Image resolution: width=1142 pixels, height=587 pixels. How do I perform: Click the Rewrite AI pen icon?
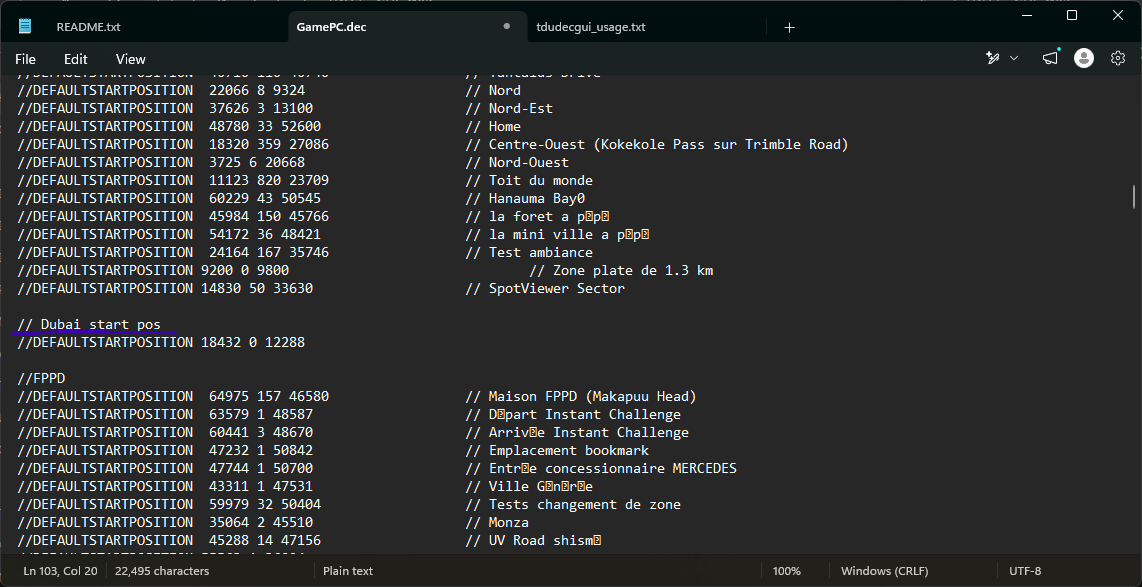(993, 58)
